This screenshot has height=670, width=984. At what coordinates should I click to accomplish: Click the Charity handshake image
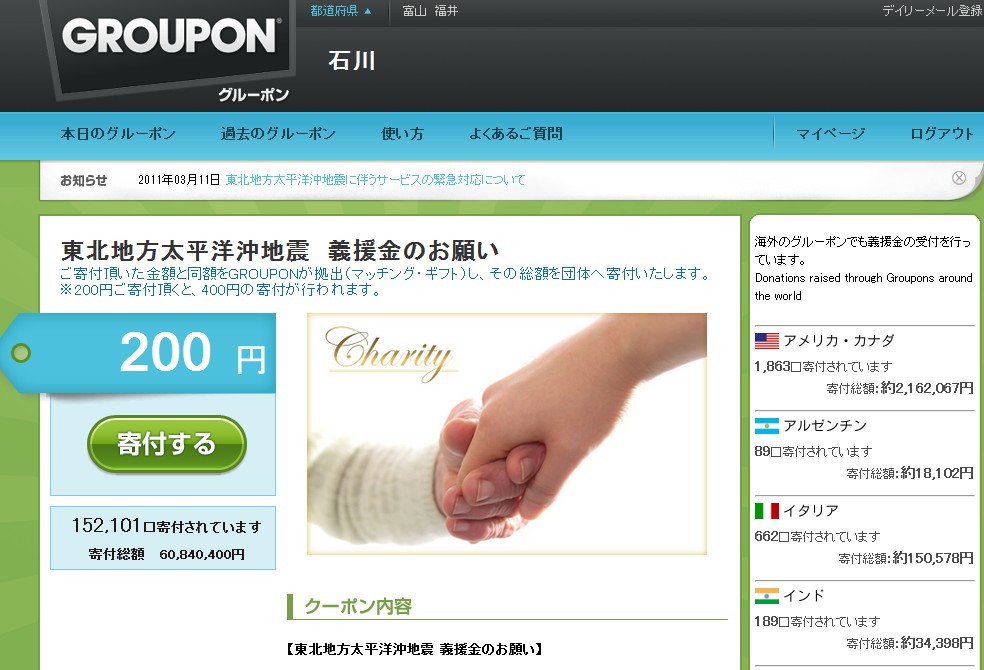click(x=507, y=434)
